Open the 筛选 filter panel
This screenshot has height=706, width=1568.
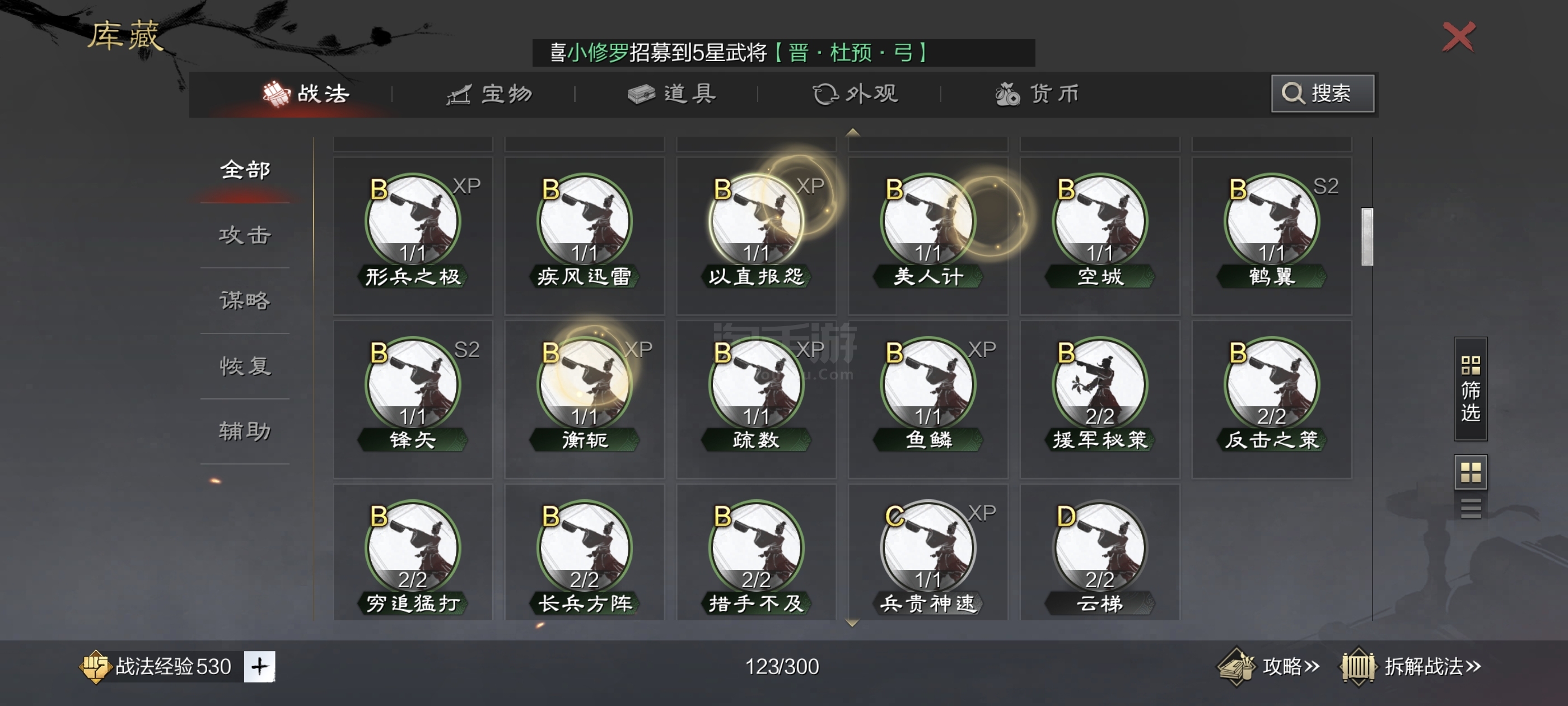[1470, 389]
